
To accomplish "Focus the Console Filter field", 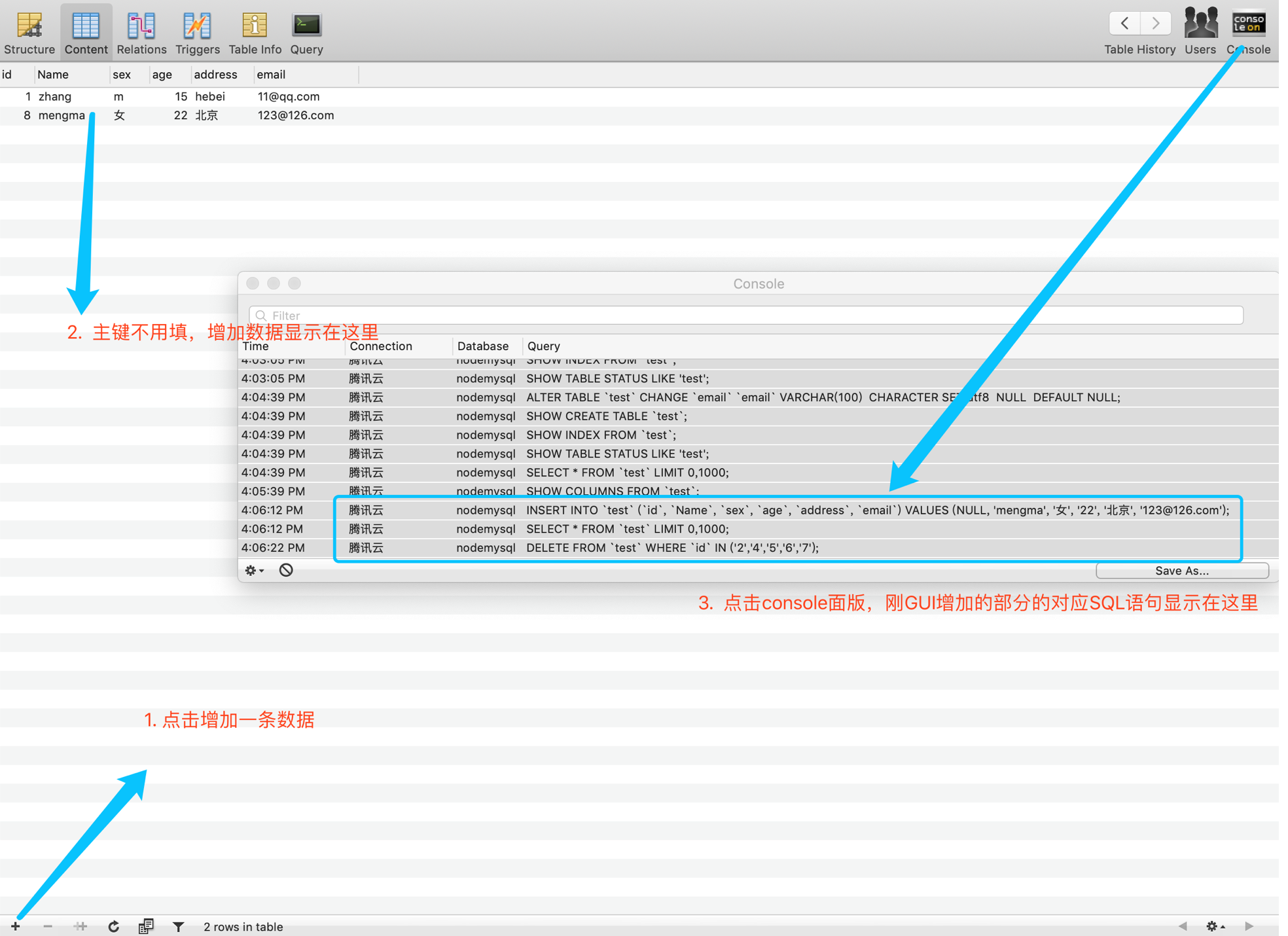I will point(745,315).
